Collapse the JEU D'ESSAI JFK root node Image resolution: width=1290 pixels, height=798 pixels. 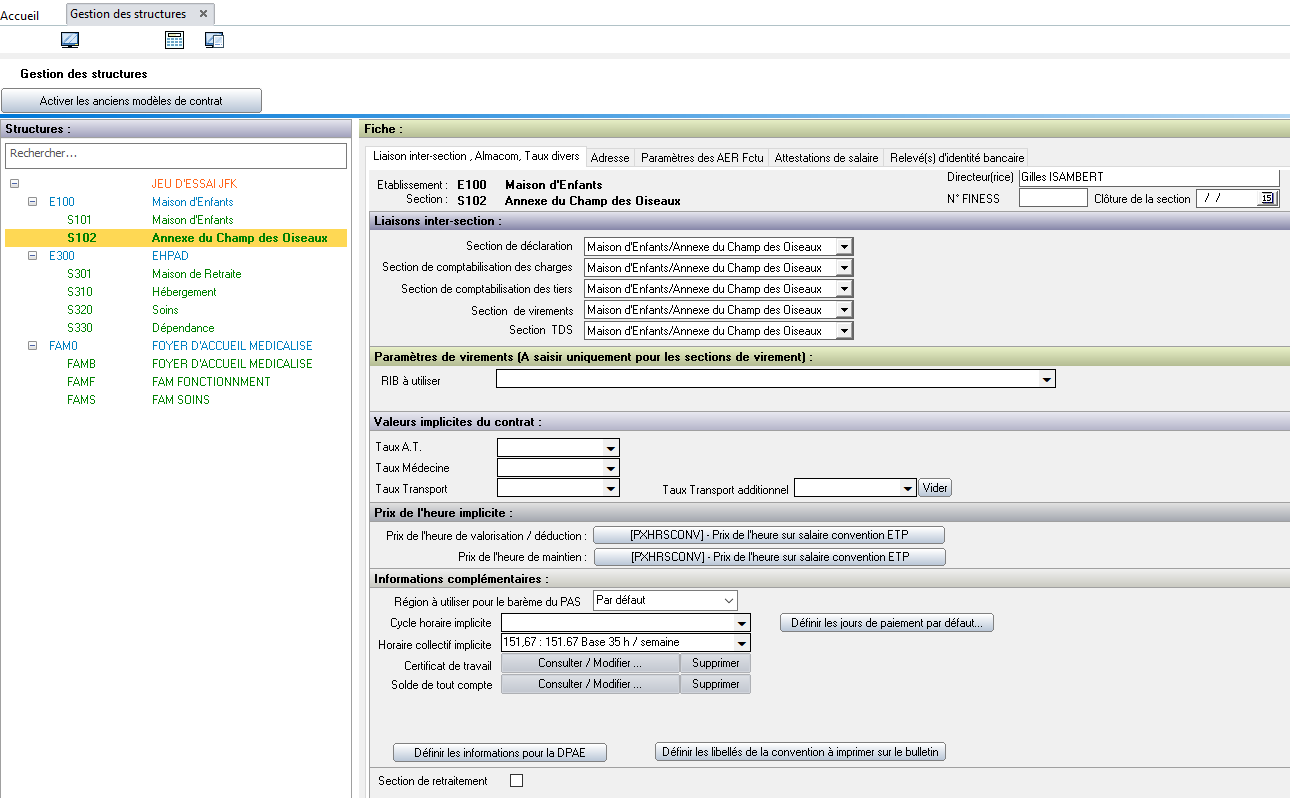[x=14, y=184]
